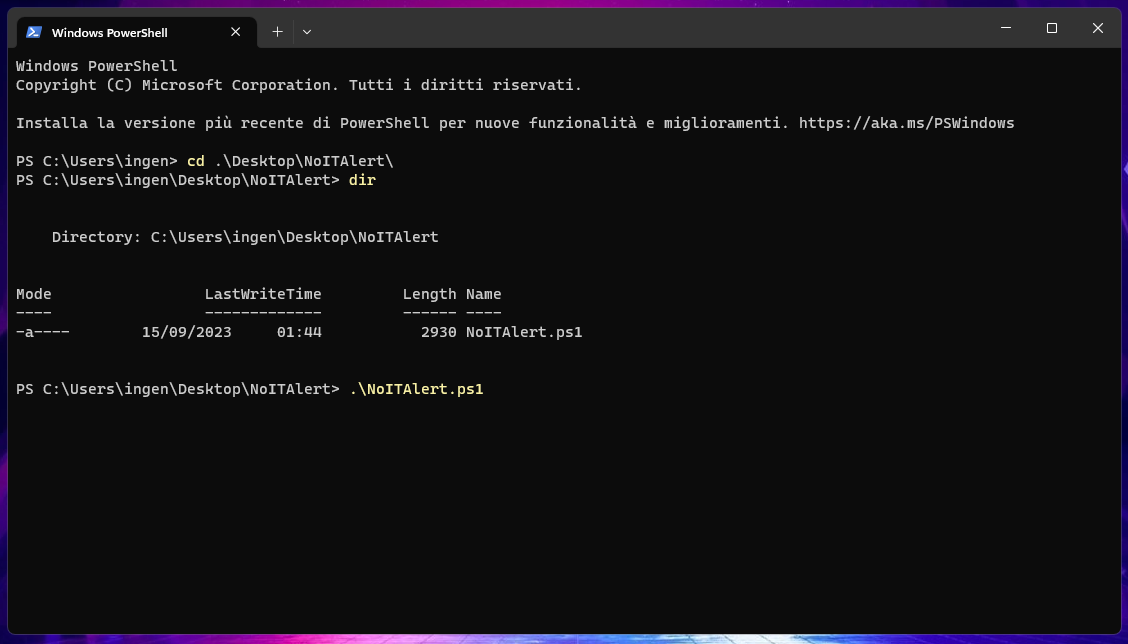Click the 'LastWriteTime' column header
The height and width of the screenshot is (644, 1128).
pos(263,294)
